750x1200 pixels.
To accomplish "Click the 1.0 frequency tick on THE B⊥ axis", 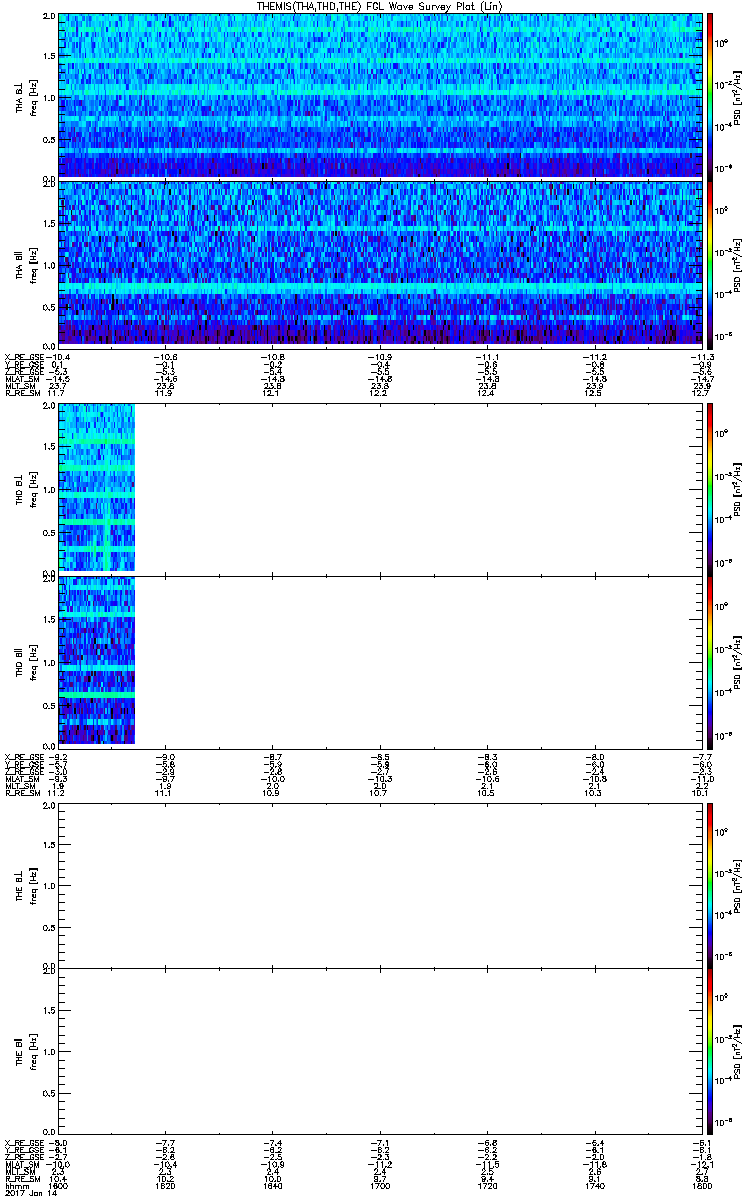I will click(x=48, y=886).
